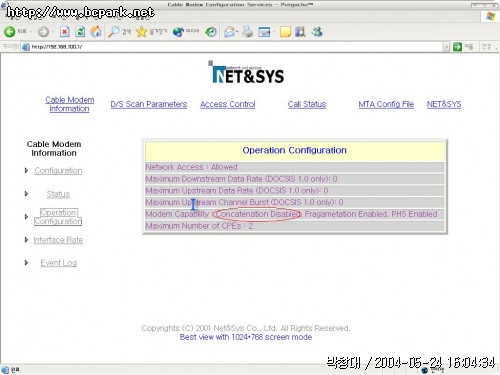
Task: Open the D/S Scan Parameters link
Action: (149, 104)
